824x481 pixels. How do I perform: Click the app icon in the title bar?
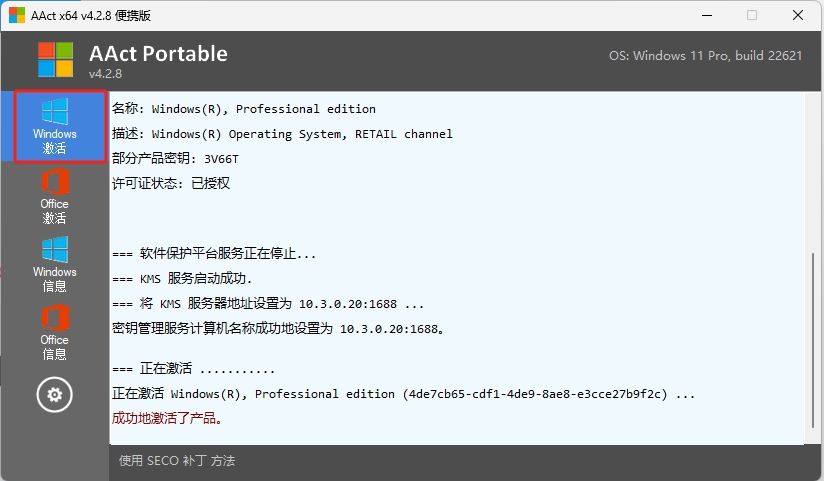click(18, 15)
